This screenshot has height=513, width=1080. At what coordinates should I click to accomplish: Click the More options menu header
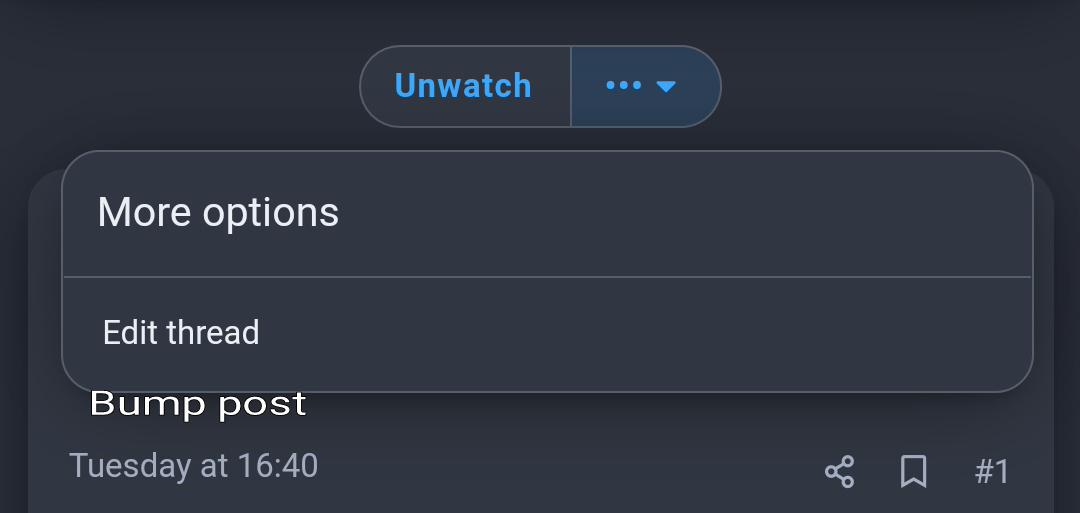[x=218, y=211]
